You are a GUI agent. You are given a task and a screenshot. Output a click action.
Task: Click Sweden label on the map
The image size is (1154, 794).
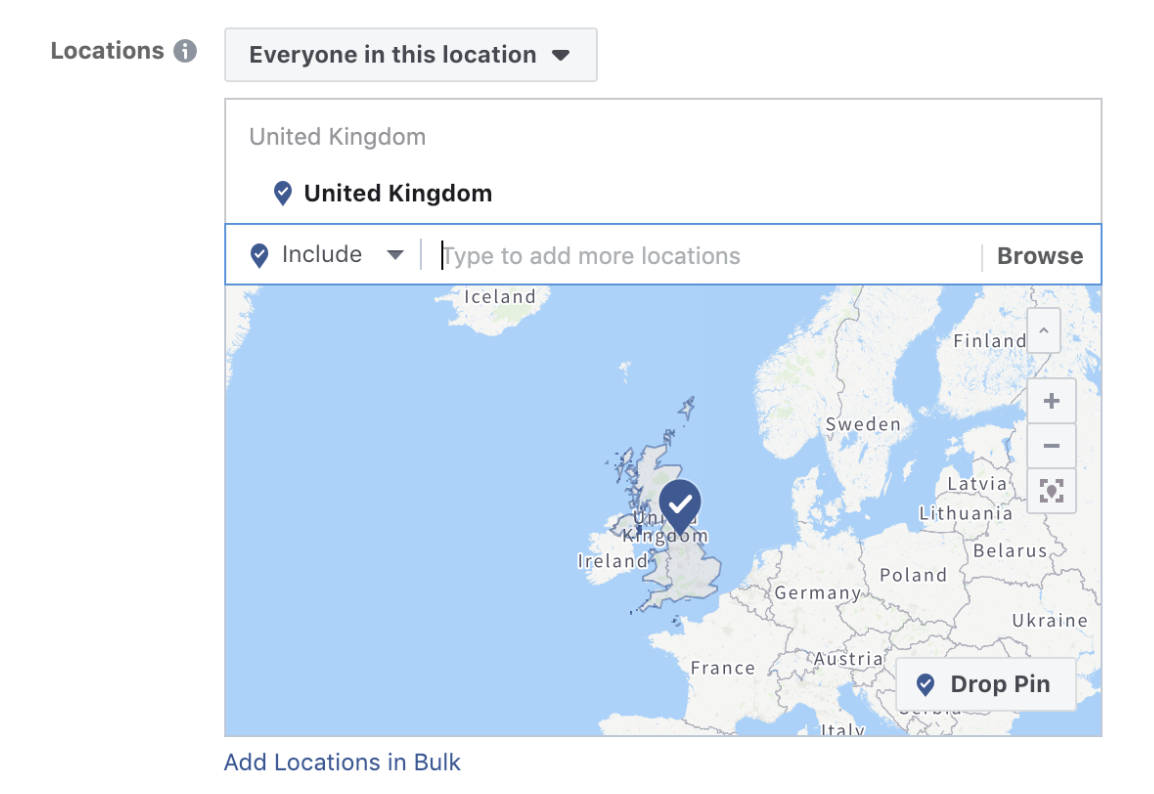pyautogui.click(x=863, y=425)
